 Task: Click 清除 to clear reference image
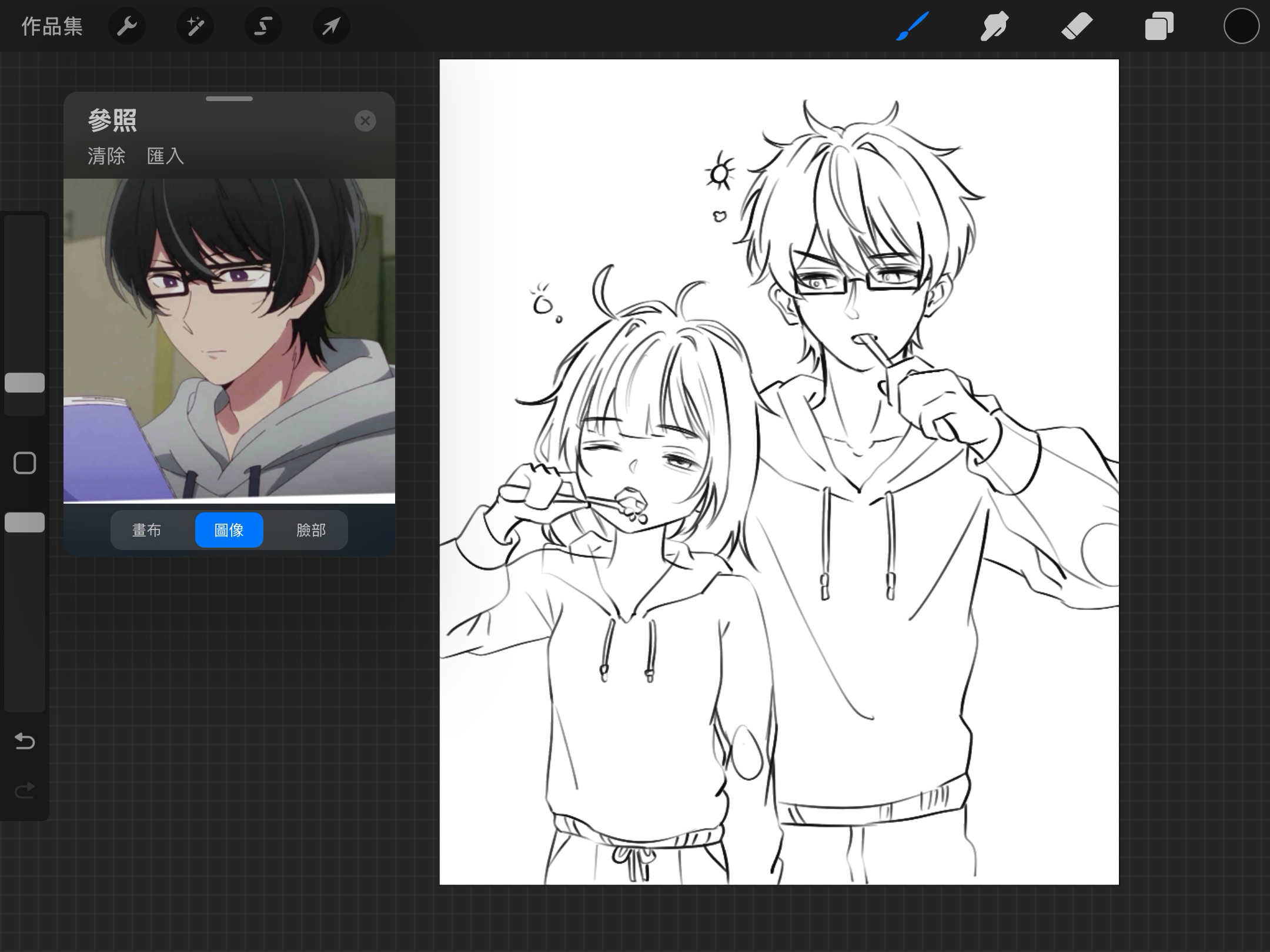pyautogui.click(x=106, y=156)
